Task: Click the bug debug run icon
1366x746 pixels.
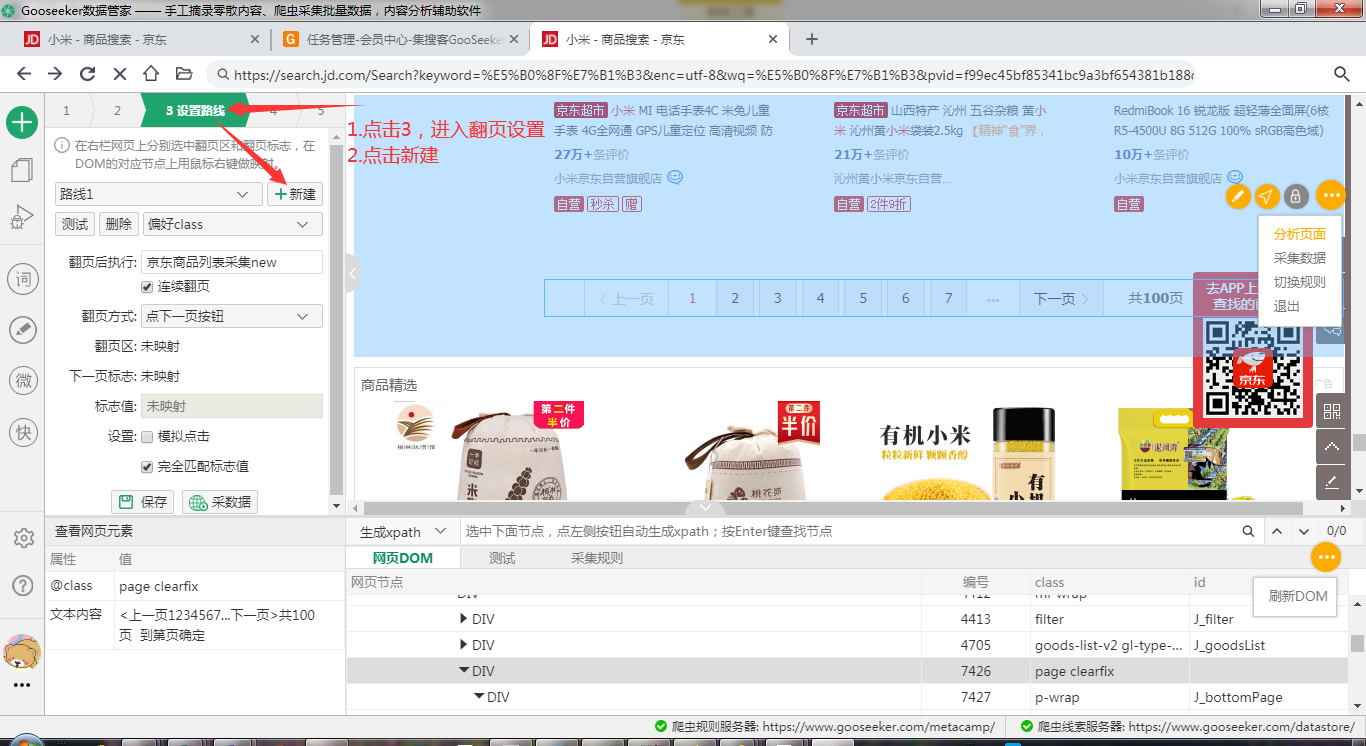Action: (x=22, y=217)
